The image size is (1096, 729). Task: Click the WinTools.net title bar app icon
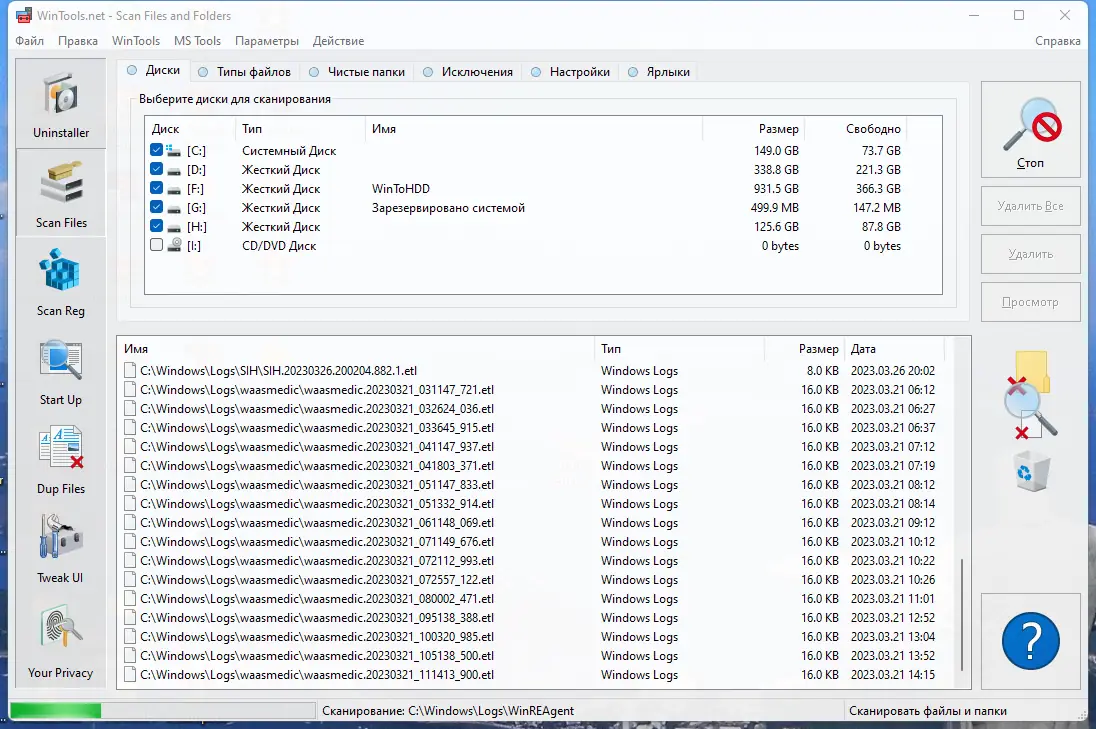24,15
